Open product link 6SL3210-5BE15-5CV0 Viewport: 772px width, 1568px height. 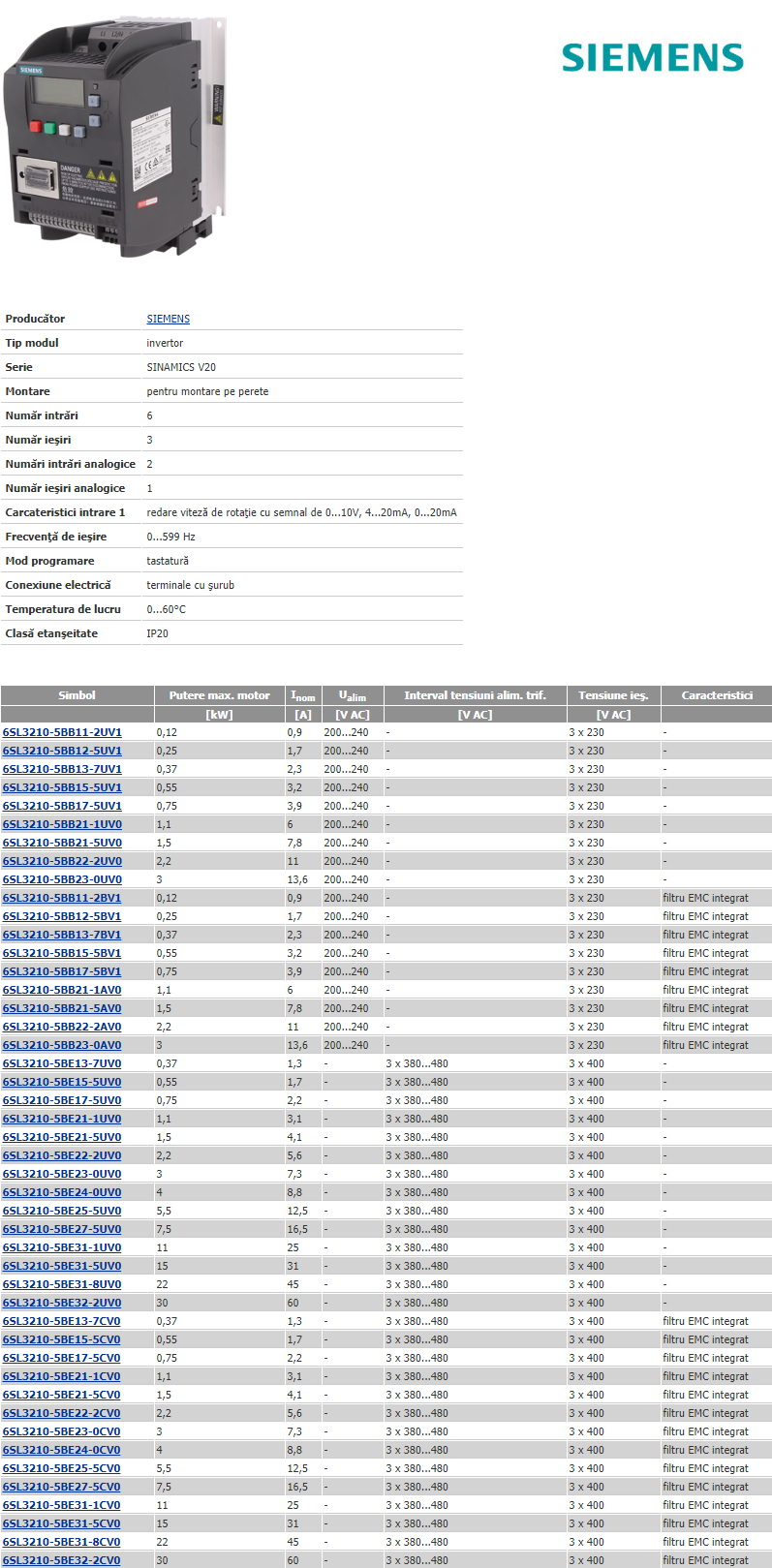click(62, 1339)
